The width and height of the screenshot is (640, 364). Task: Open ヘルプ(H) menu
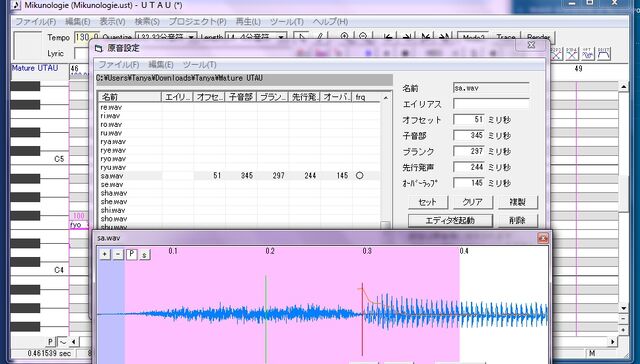click(330, 22)
